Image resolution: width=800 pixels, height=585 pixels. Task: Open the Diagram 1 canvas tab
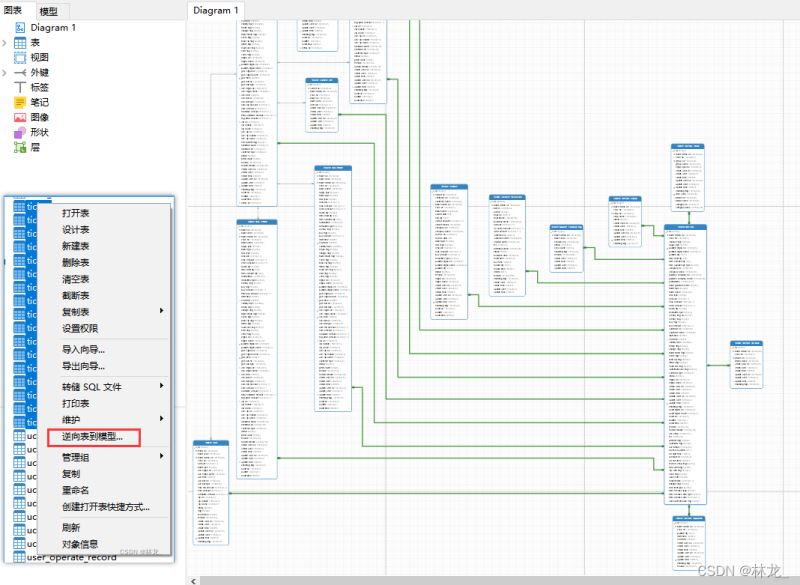(x=216, y=10)
